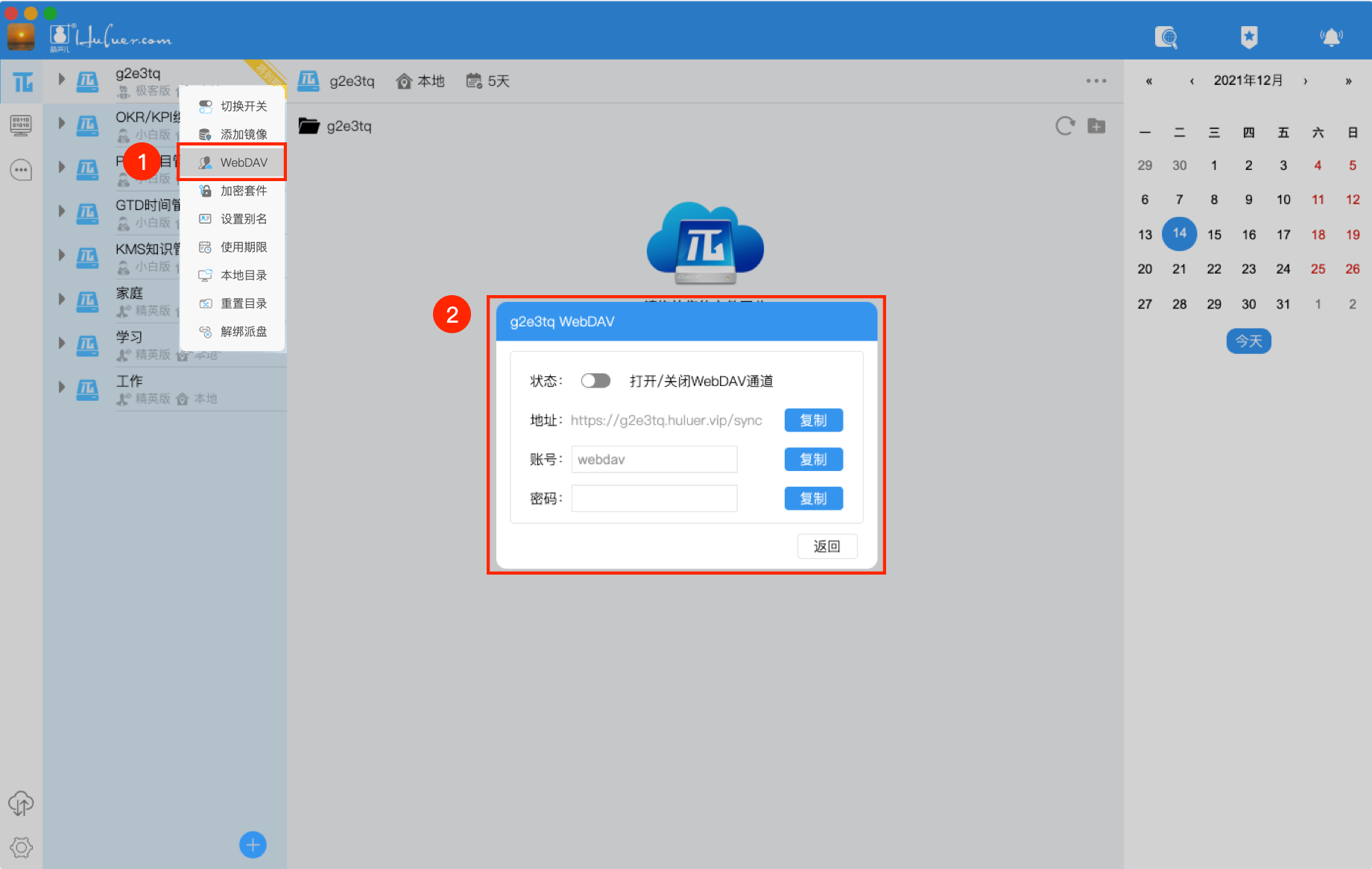Go to previous year with « arrow
Screen dimensions: 1372x869
coord(1149,81)
